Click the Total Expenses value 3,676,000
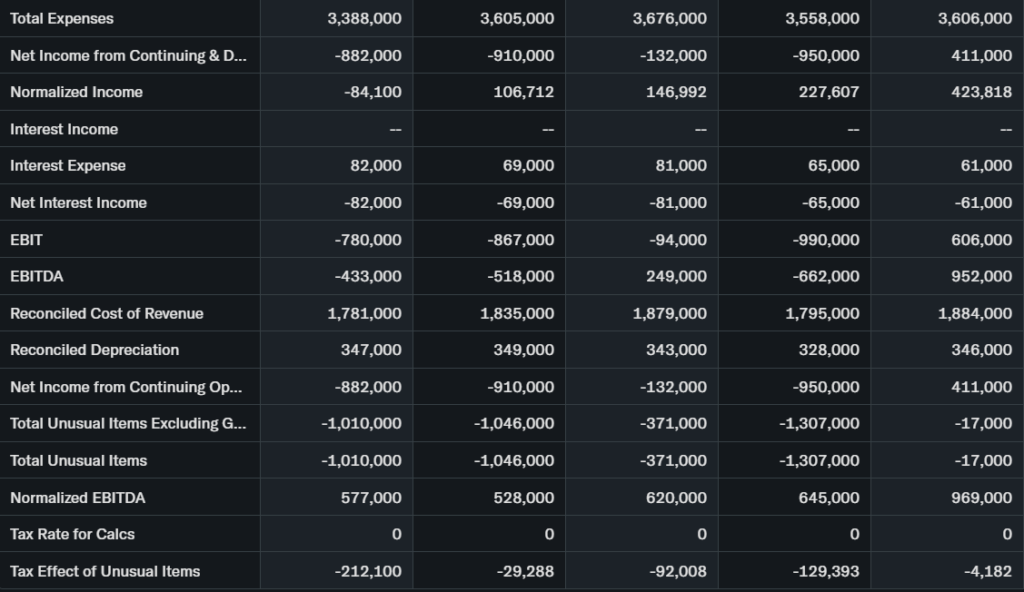This screenshot has height=592, width=1024. click(x=670, y=18)
